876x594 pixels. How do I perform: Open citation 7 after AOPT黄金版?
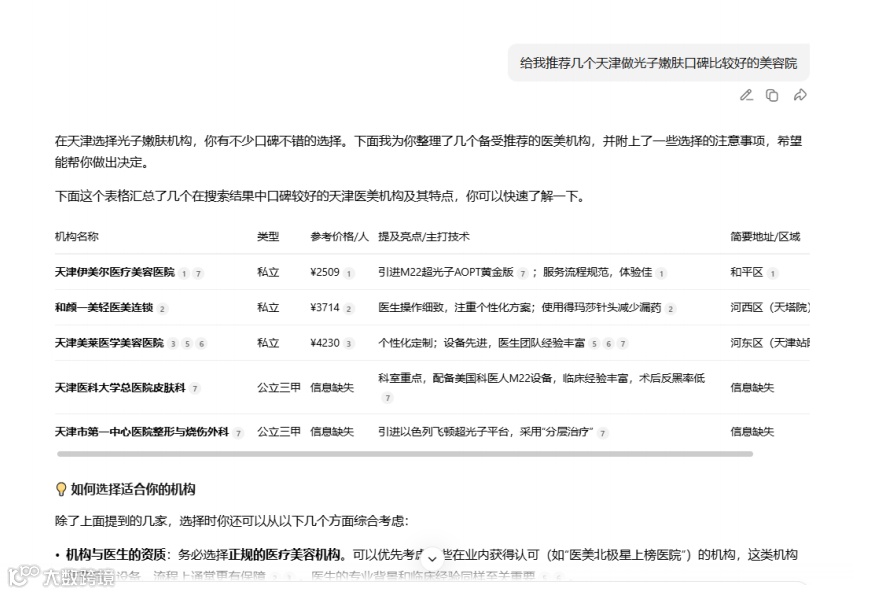pos(523,274)
